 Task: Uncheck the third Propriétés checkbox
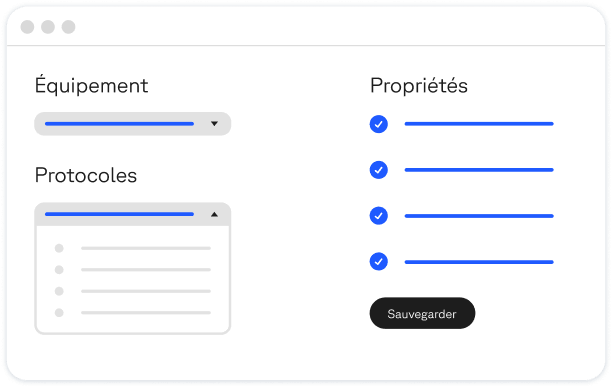click(x=379, y=216)
